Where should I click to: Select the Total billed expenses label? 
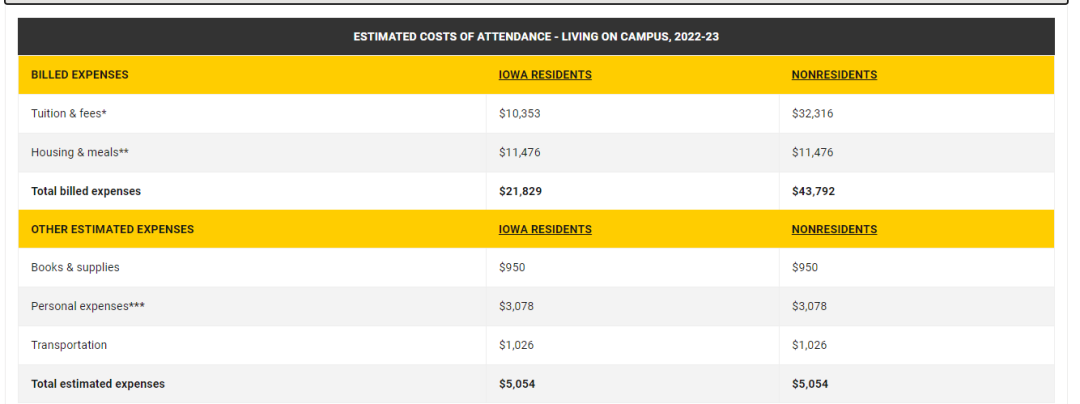click(86, 191)
